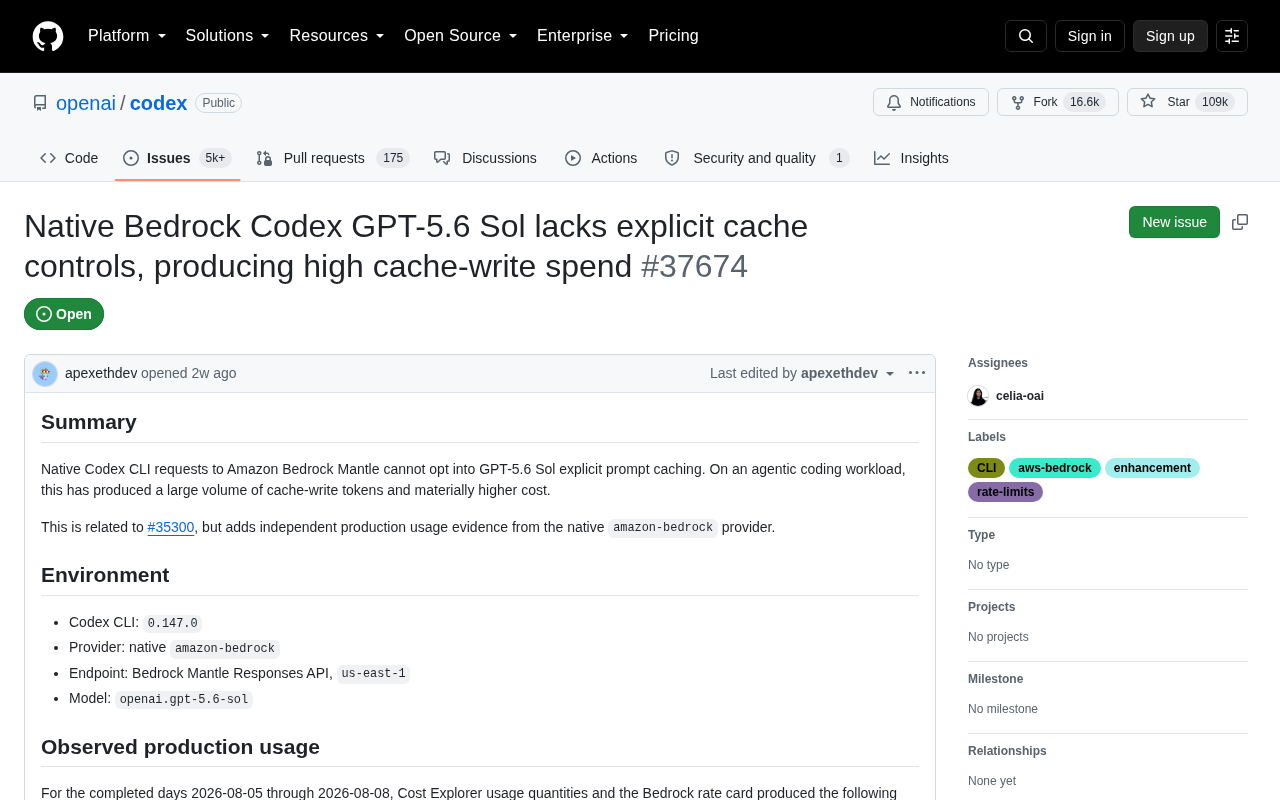Expand the Enterprise menu
The height and width of the screenshot is (800, 1280).
(x=583, y=36)
